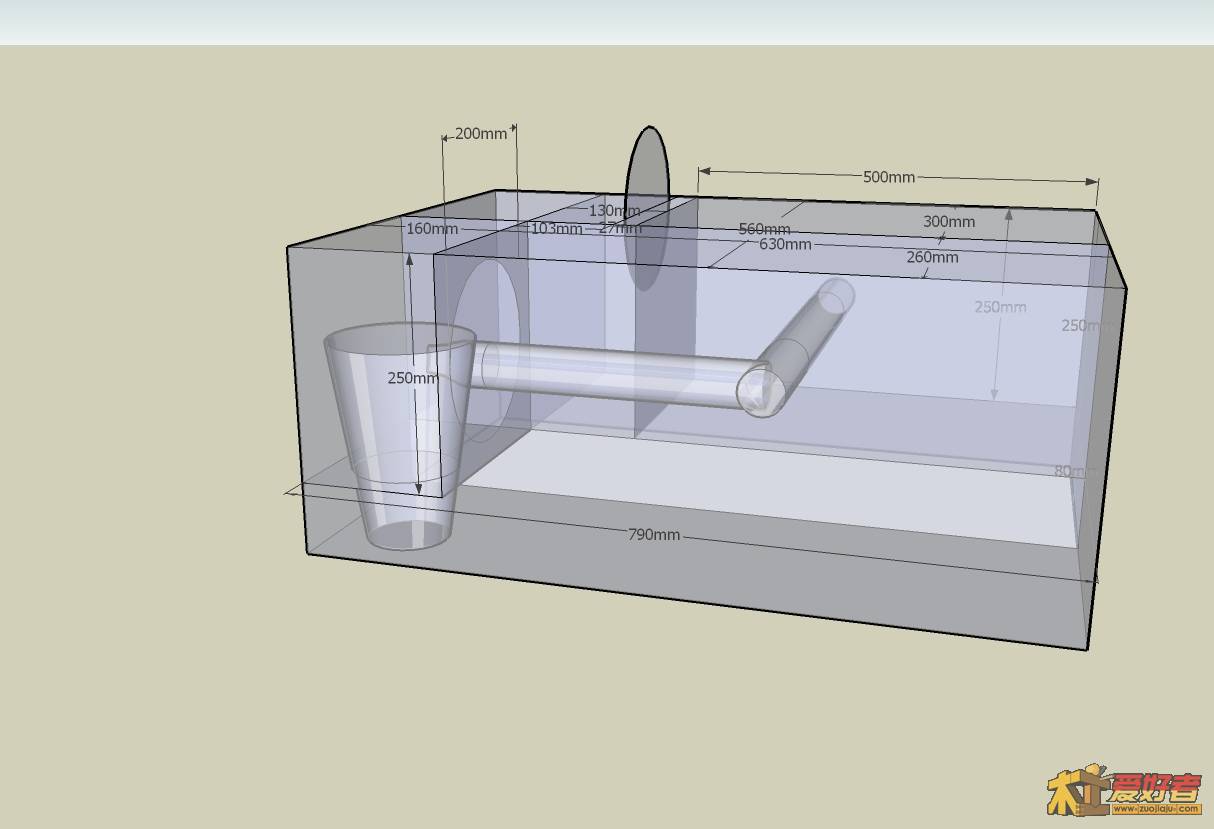Click the 260mm dimension label
1214x829 pixels.
pyautogui.click(x=932, y=257)
